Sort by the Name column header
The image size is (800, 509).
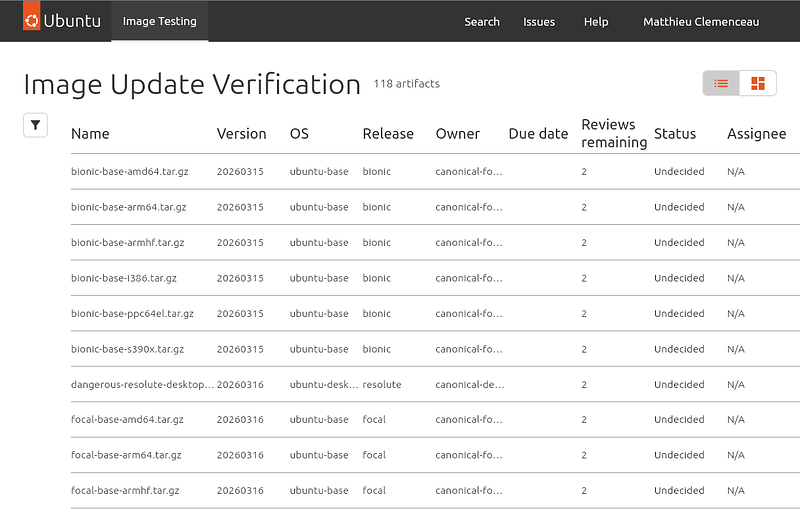[90, 134]
